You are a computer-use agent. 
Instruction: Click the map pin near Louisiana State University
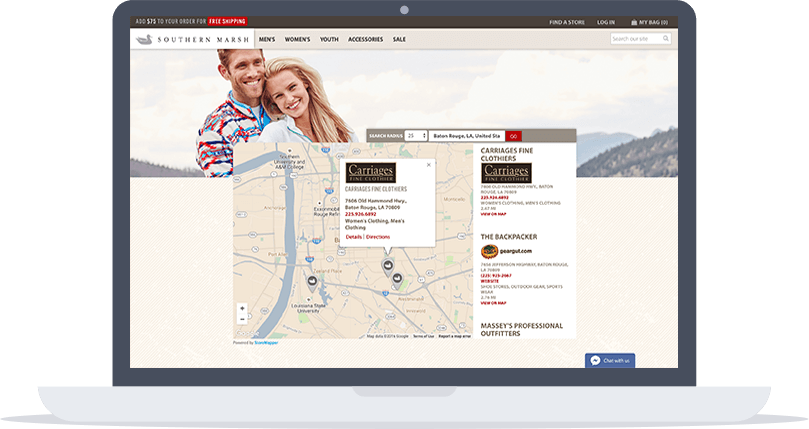click(311, 282)
